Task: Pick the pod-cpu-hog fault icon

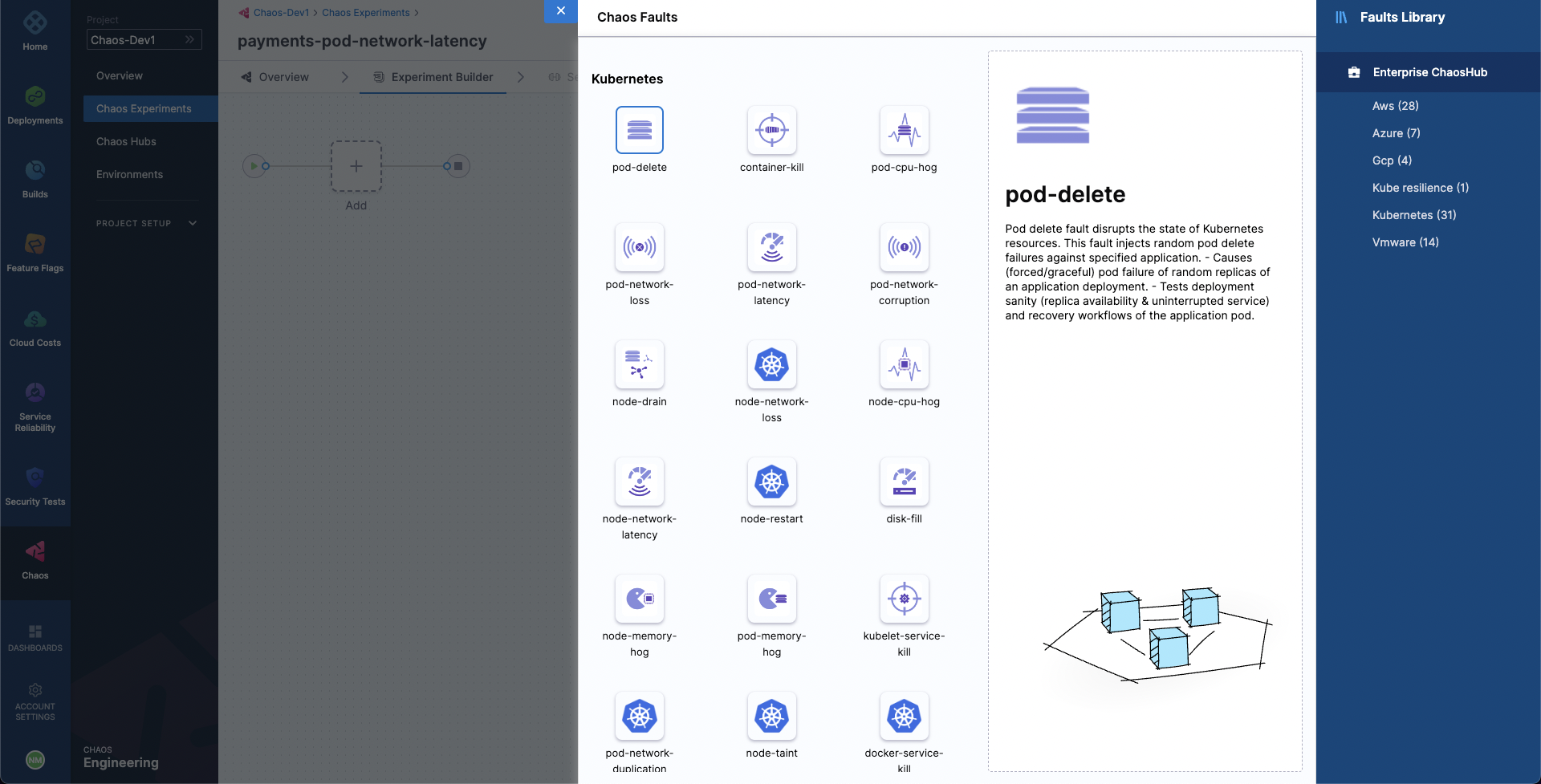Action: point(904,130)
